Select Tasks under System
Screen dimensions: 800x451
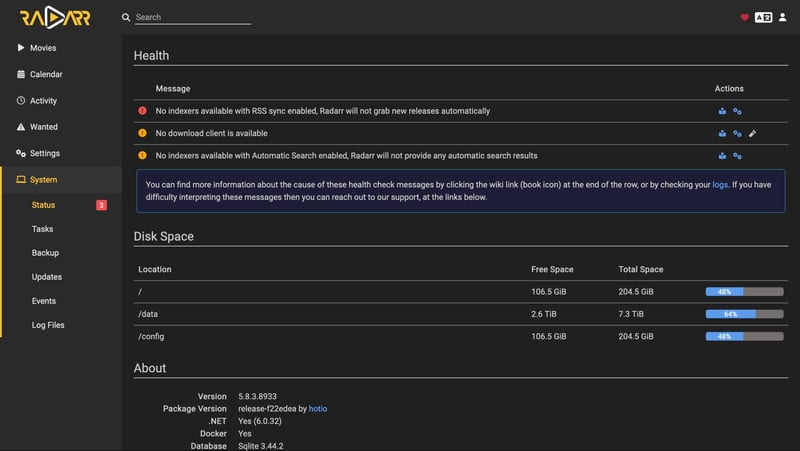click(42, 229)
